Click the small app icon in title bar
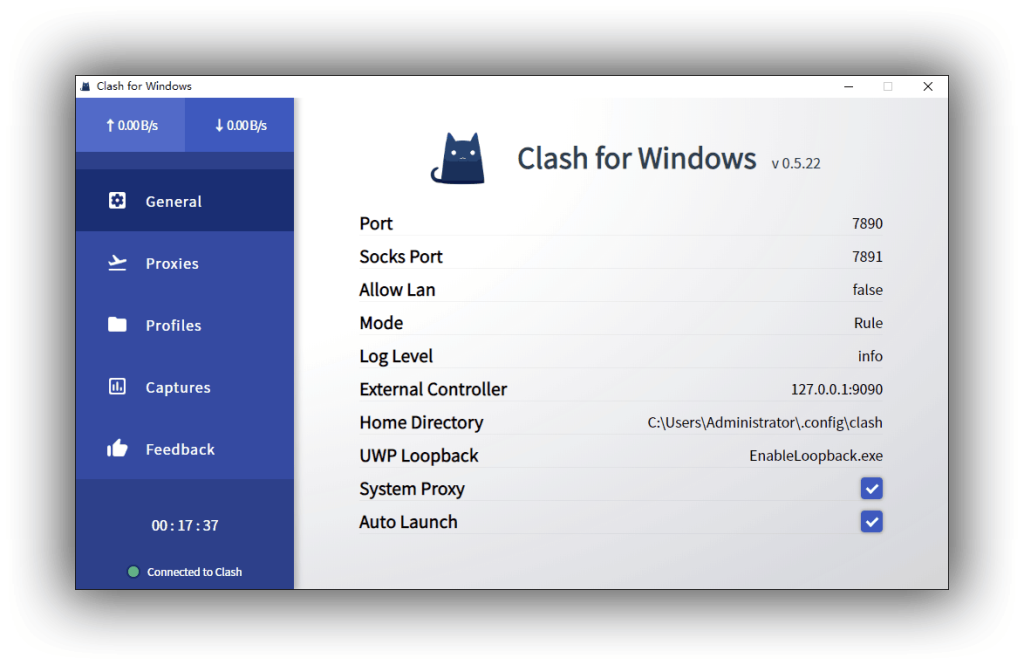This screenshot has width=1024, height=665. tap(85, 86)
